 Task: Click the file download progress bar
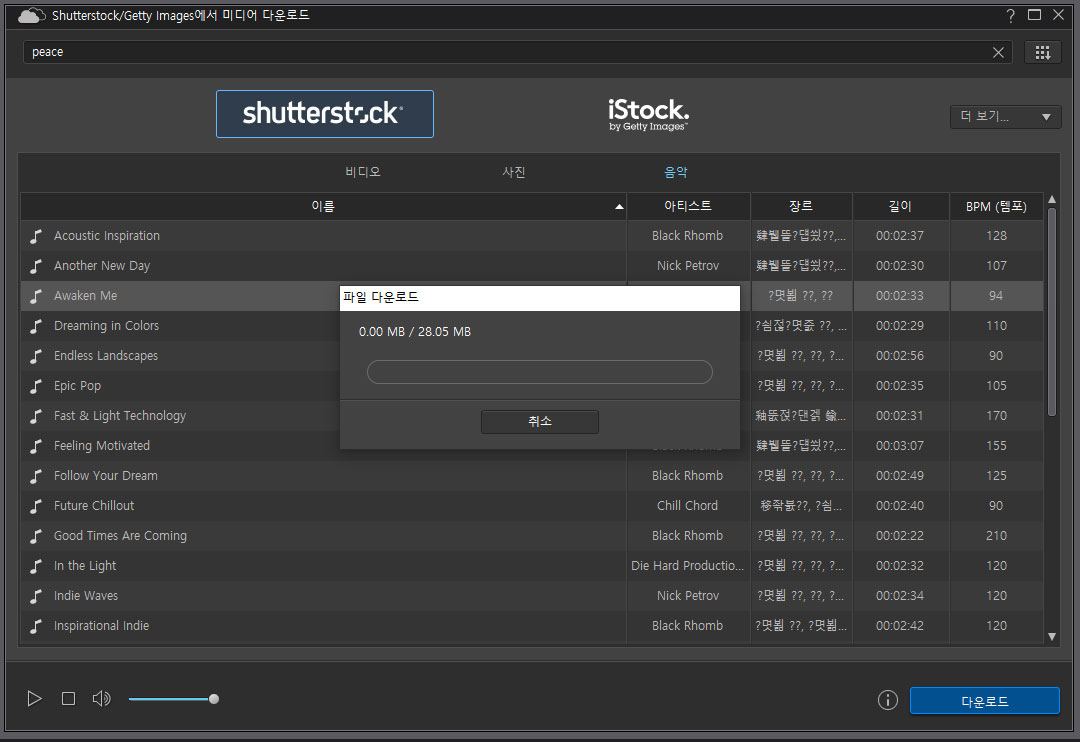pyautogui.click(x=539, y=372)
